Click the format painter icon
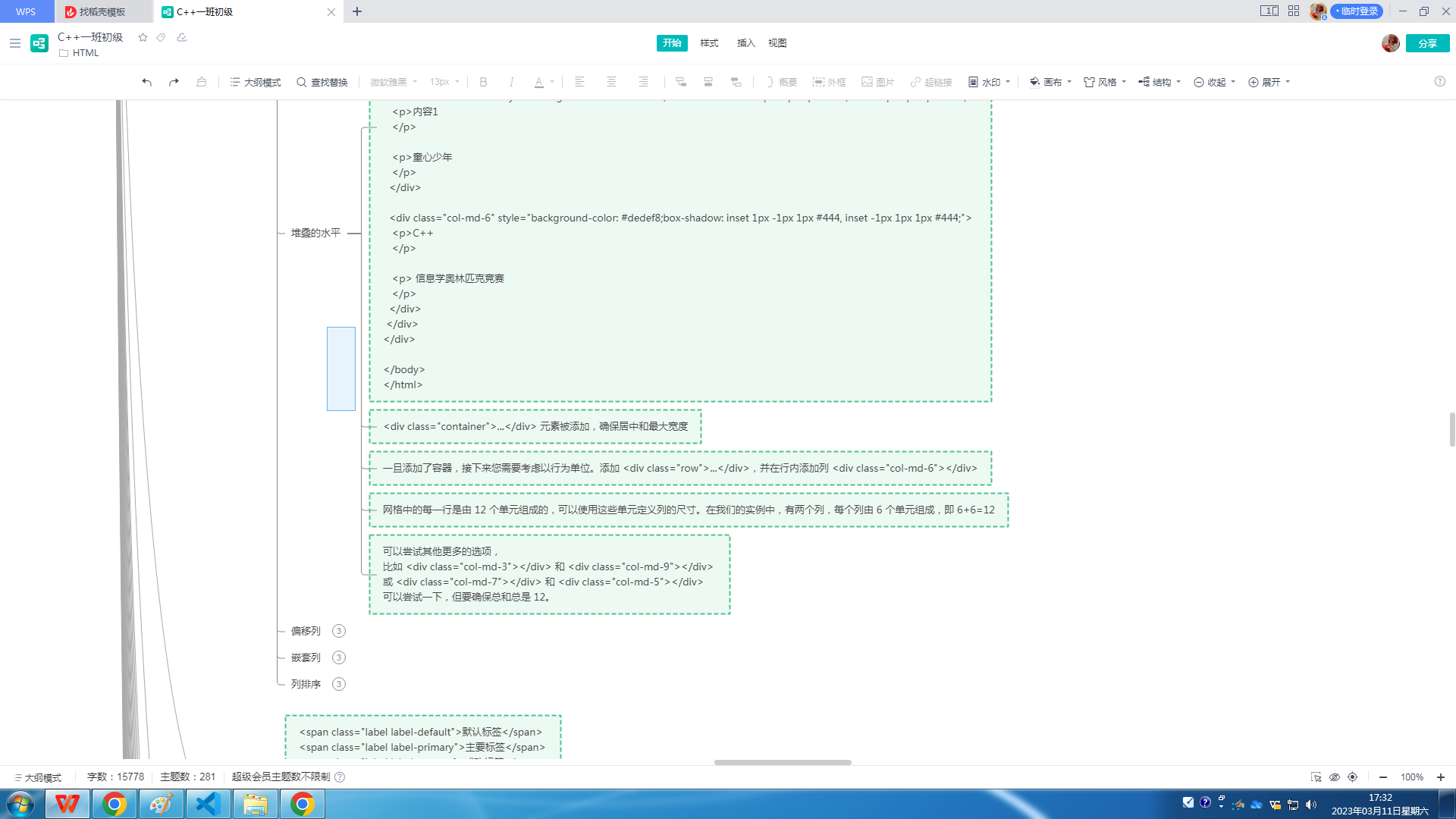This screenshot has height=819, width=1456. pyautogui.click(x=201, y=82)
